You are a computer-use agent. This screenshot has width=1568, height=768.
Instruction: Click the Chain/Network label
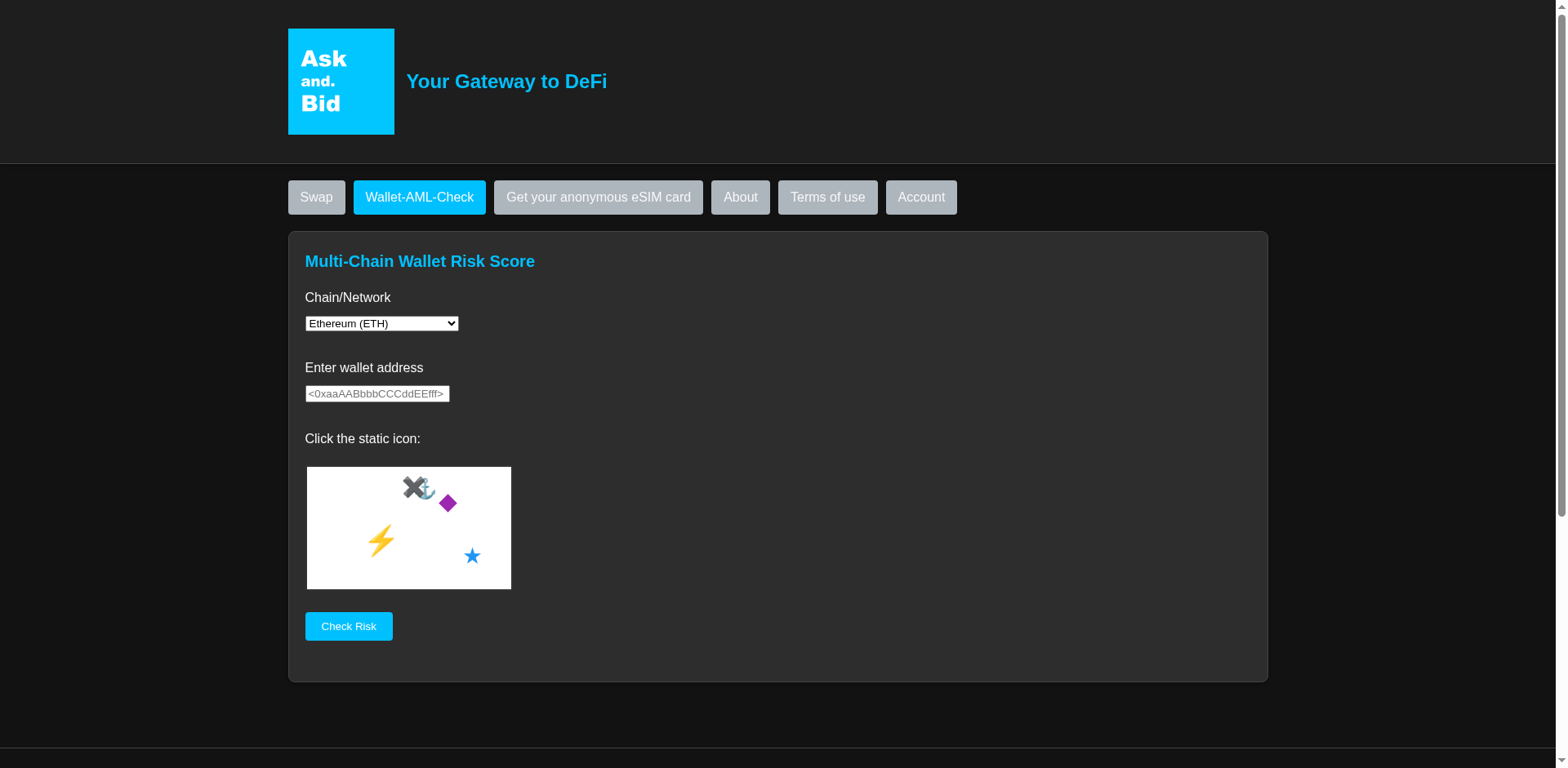pos(348,298)
